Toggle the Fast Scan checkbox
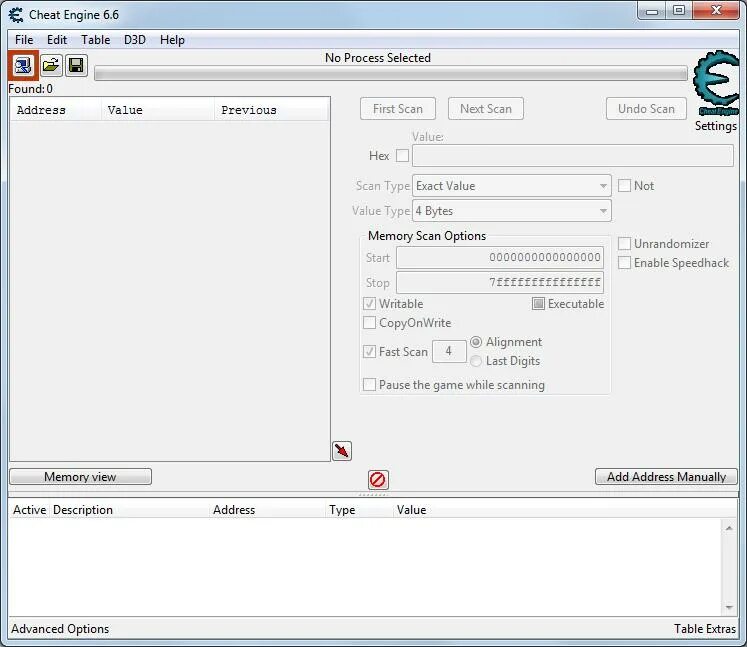Viewport: 747px width, 647px height. (369, 352)
